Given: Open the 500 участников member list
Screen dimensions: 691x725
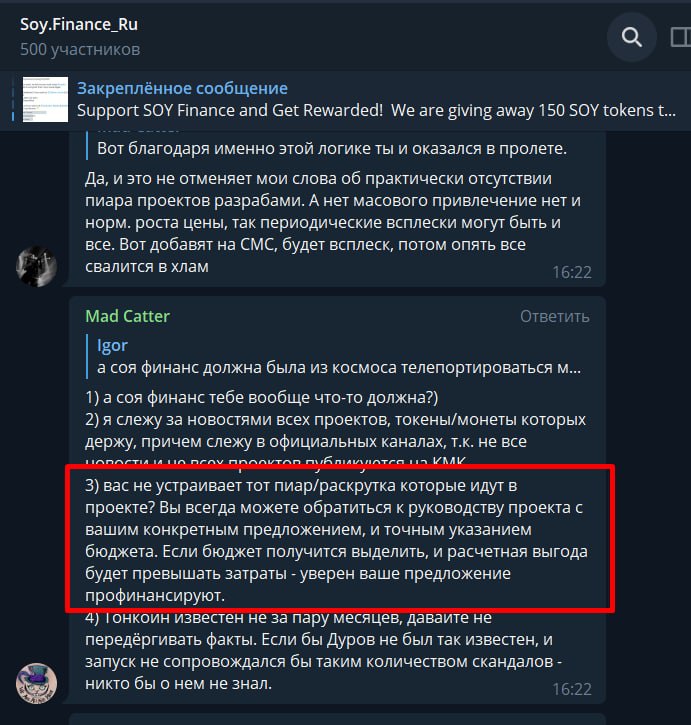Looking at the screenshot, I should [80, 49].
